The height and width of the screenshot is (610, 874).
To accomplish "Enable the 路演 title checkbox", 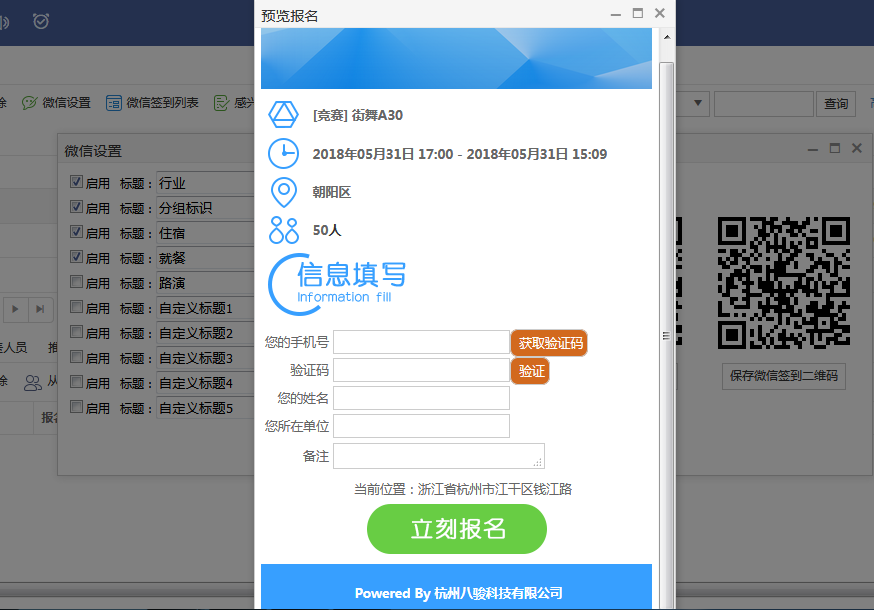I will (x=77, y=283).
